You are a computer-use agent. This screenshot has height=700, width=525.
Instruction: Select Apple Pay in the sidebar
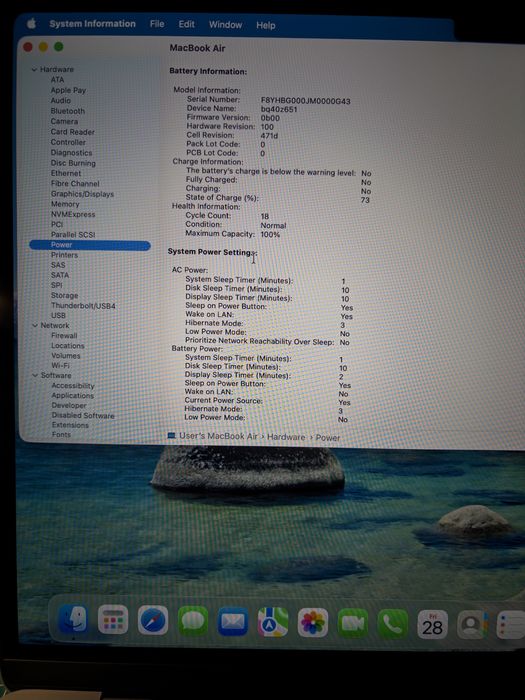[68, 90]
